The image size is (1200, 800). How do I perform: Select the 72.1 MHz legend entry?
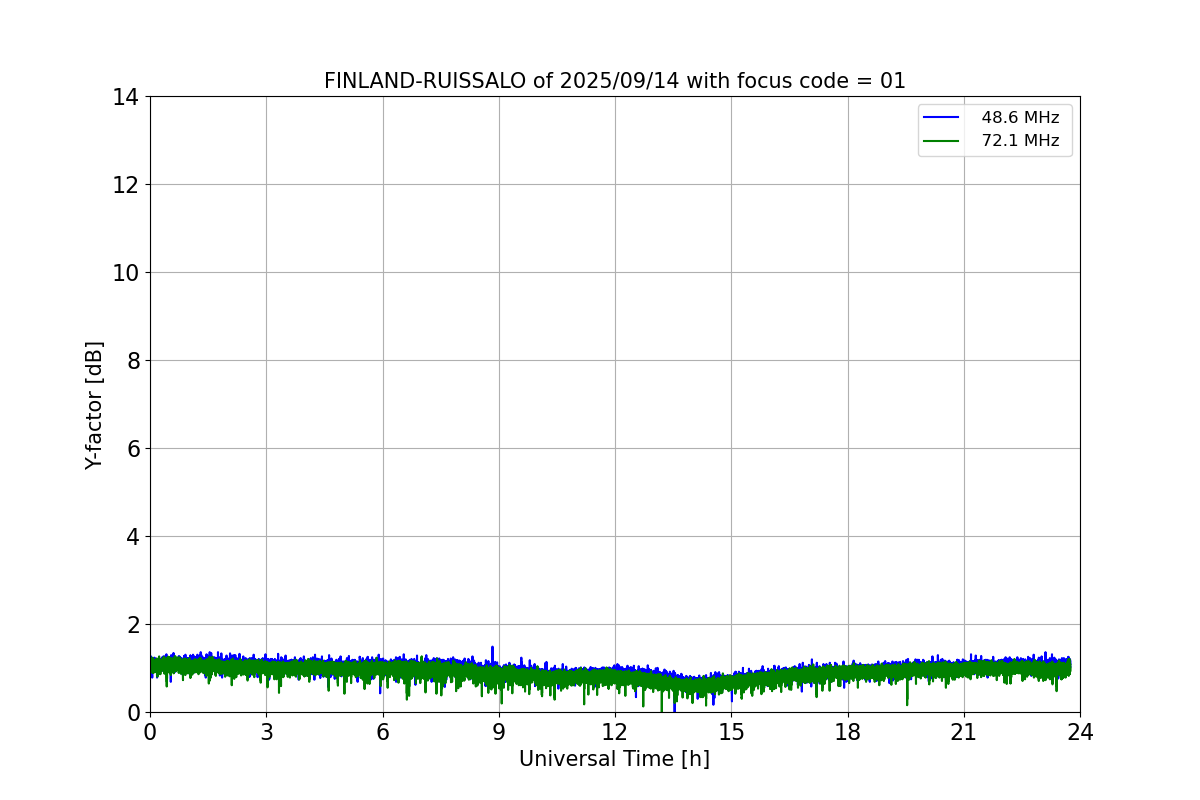click(1020, 141)
